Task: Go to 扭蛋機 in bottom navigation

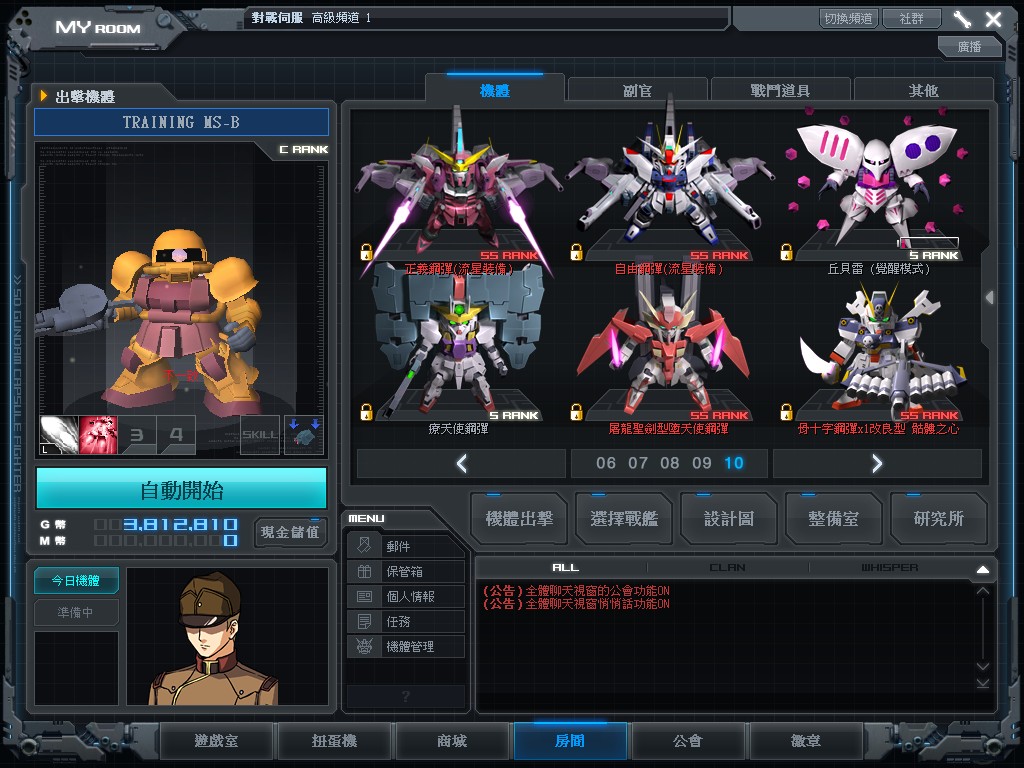Action: pyautogui.click(x=334, y=741)
